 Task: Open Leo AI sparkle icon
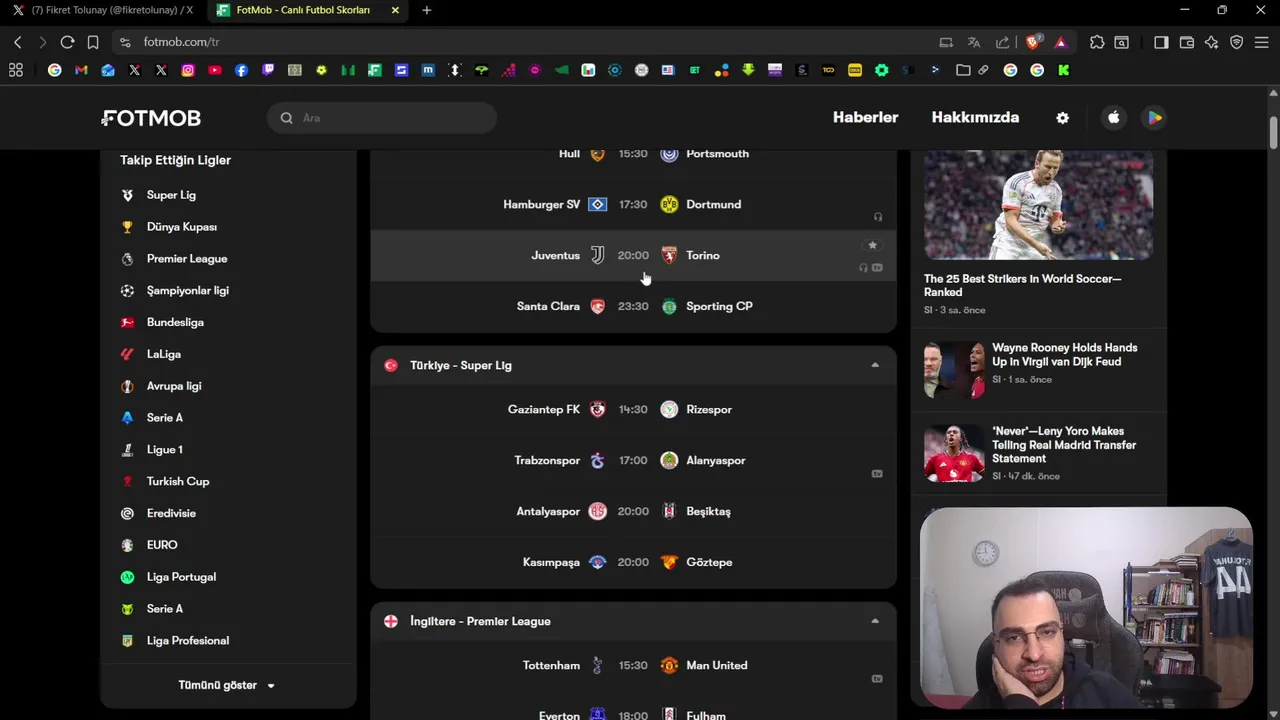(1212, 42)
